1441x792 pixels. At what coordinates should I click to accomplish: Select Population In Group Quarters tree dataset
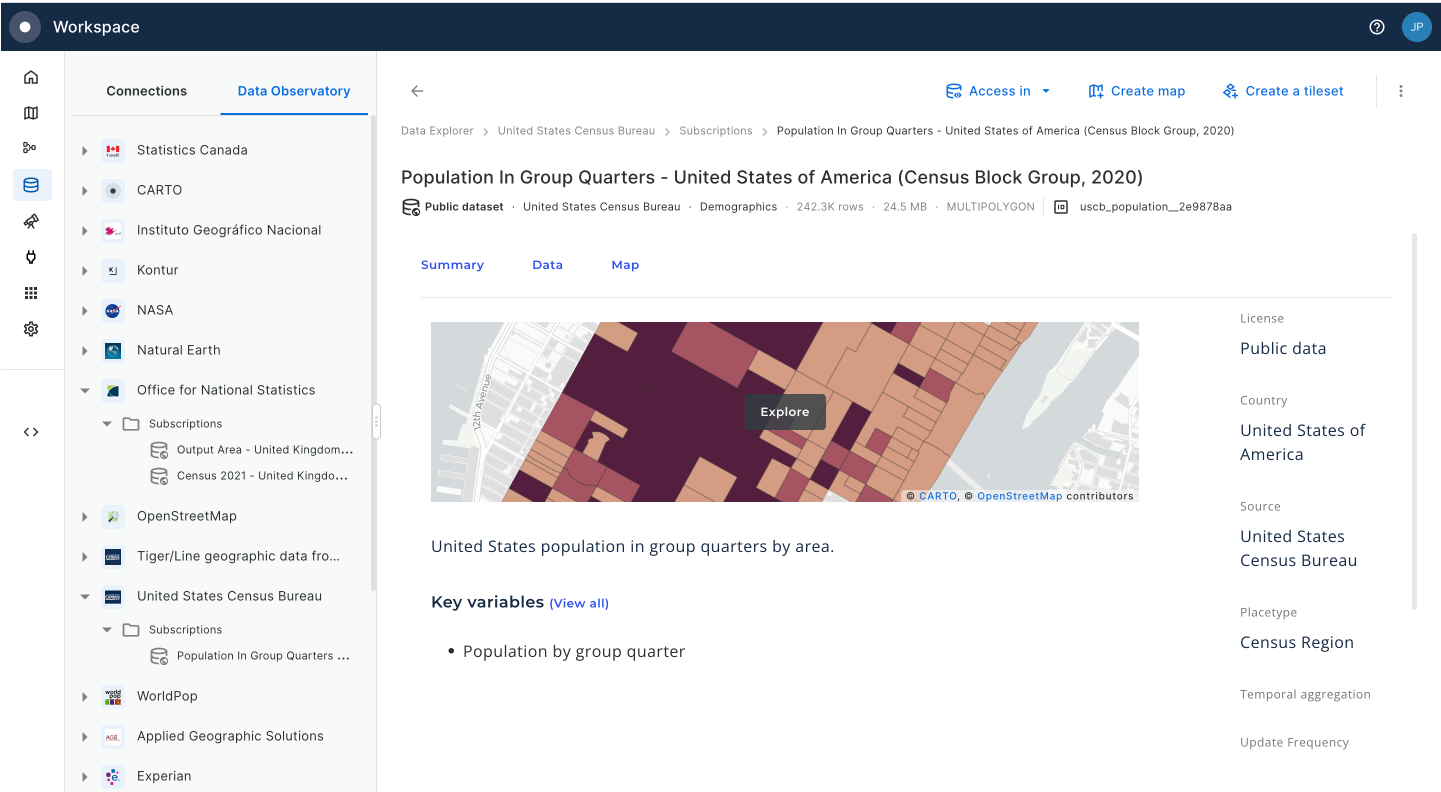[252, 656]
